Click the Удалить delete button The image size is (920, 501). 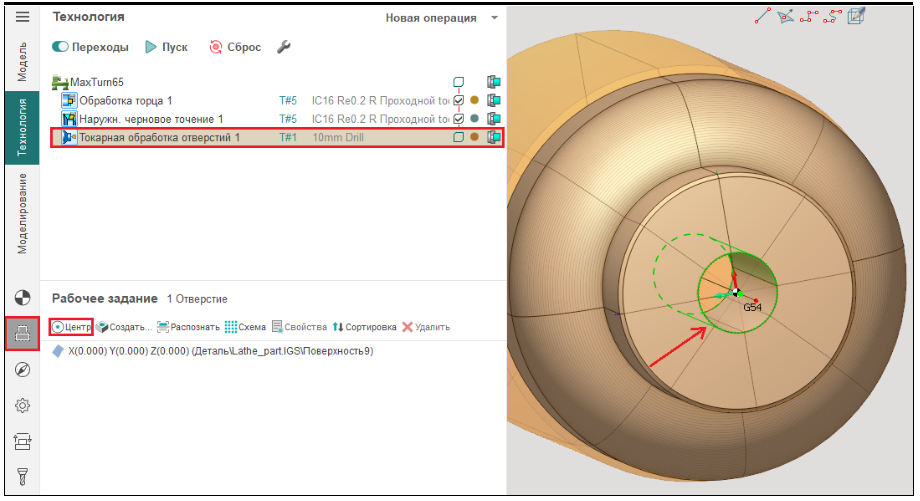(x=426, y=327)
